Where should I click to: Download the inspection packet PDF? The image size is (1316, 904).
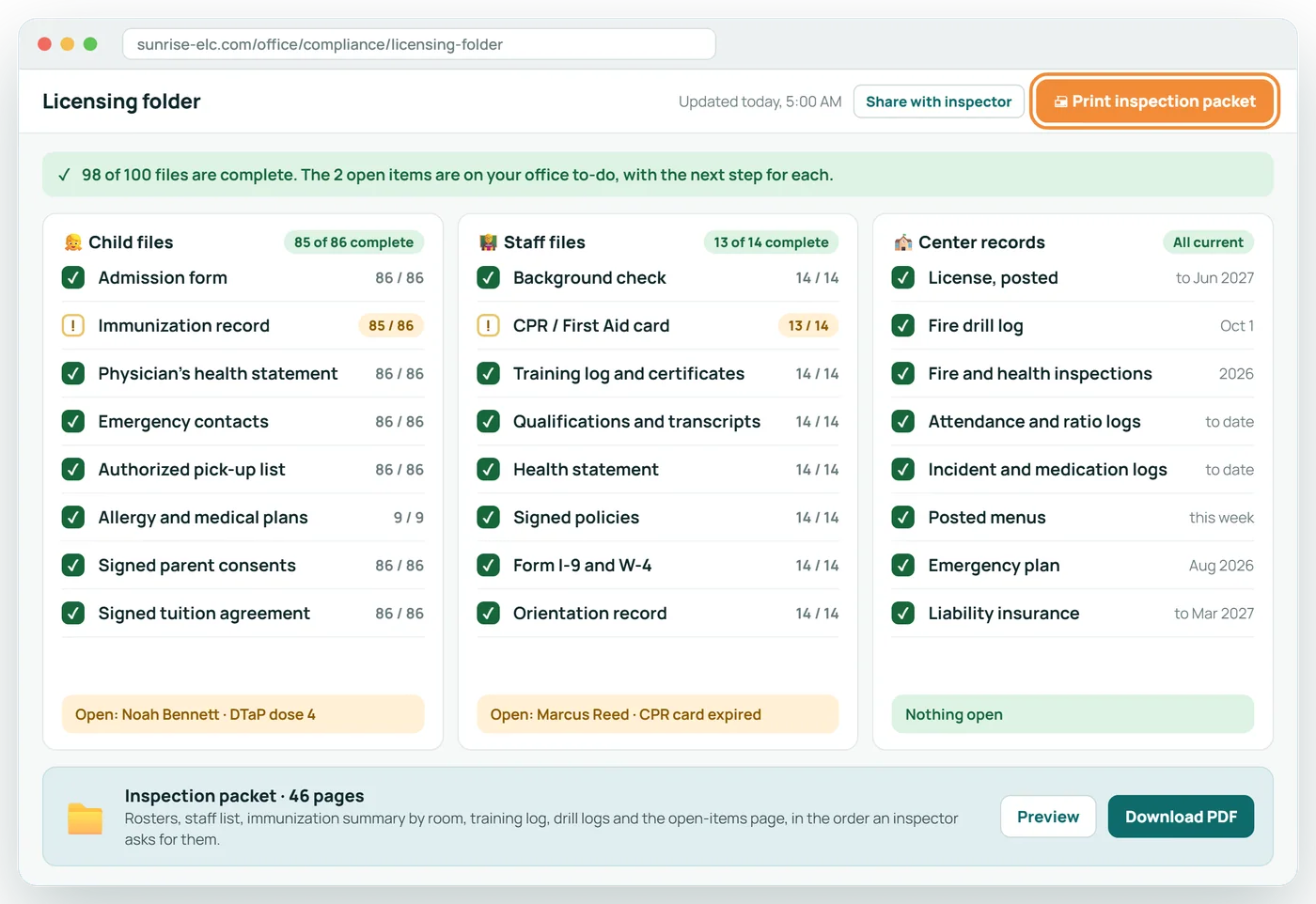[x=1181, y=817]
